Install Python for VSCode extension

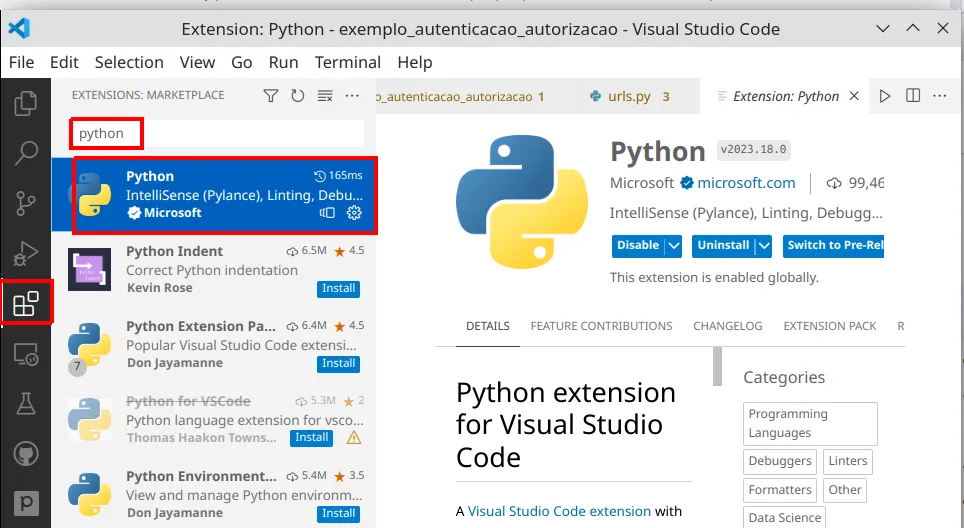coord(312,438)
